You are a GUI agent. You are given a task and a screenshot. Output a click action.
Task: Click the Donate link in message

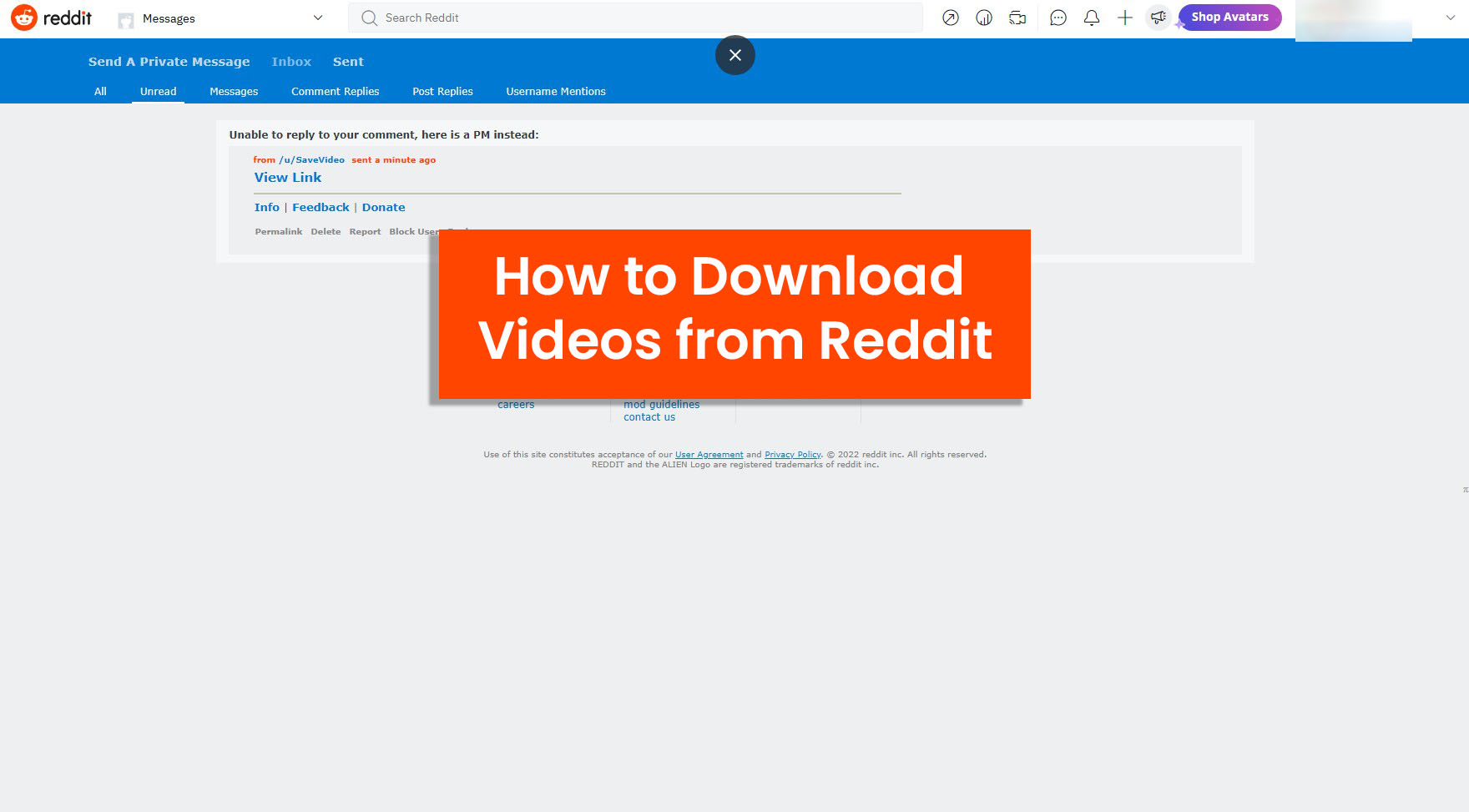(383, 208)
